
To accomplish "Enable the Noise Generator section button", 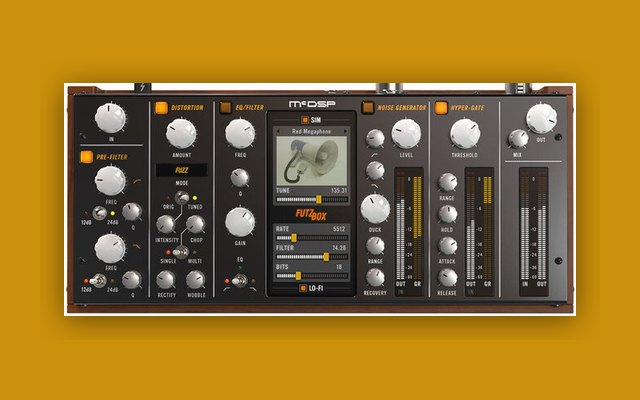I will pyautogui.click(x=368, y=107).
